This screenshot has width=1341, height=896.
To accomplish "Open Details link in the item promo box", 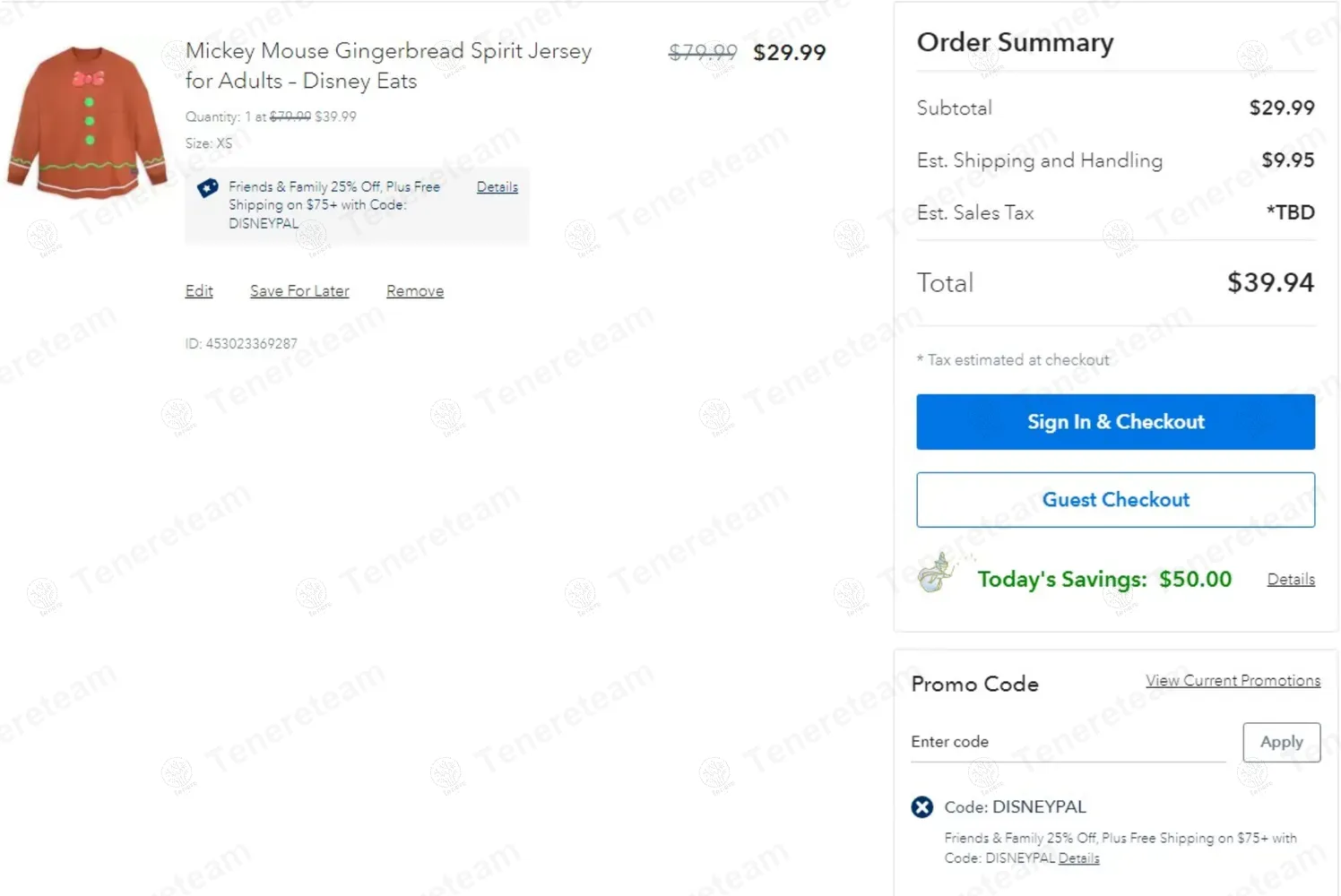I will click(x=497, y=187).
